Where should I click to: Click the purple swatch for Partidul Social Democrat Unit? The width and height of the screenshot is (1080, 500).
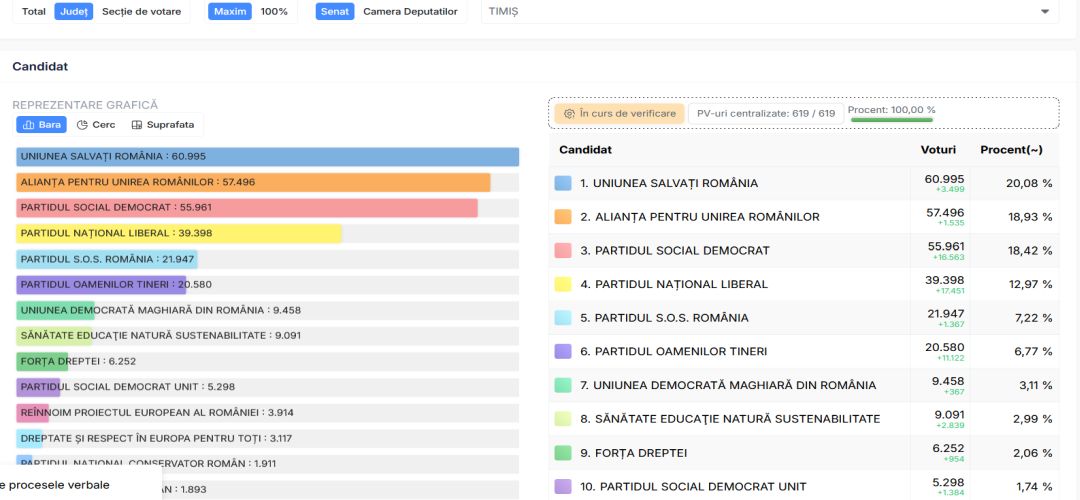pos(563,486)
